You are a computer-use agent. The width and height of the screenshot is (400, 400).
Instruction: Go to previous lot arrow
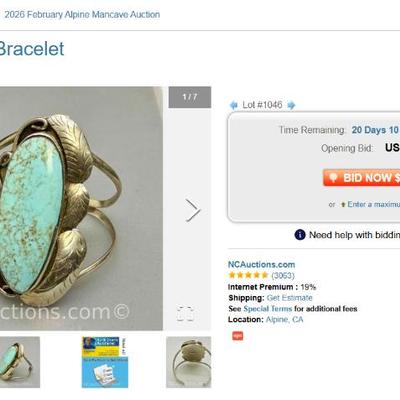[234, 105]
